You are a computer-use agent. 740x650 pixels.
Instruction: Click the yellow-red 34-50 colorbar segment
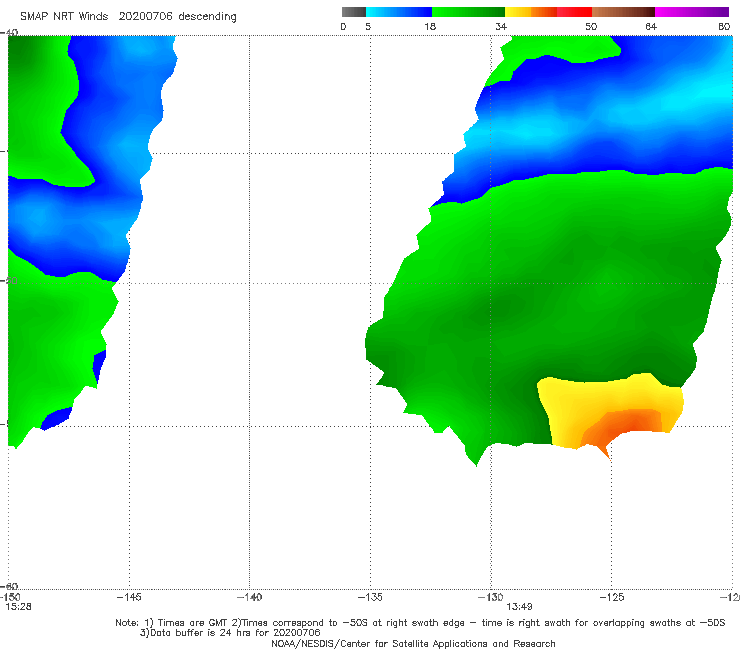(548, 12)
